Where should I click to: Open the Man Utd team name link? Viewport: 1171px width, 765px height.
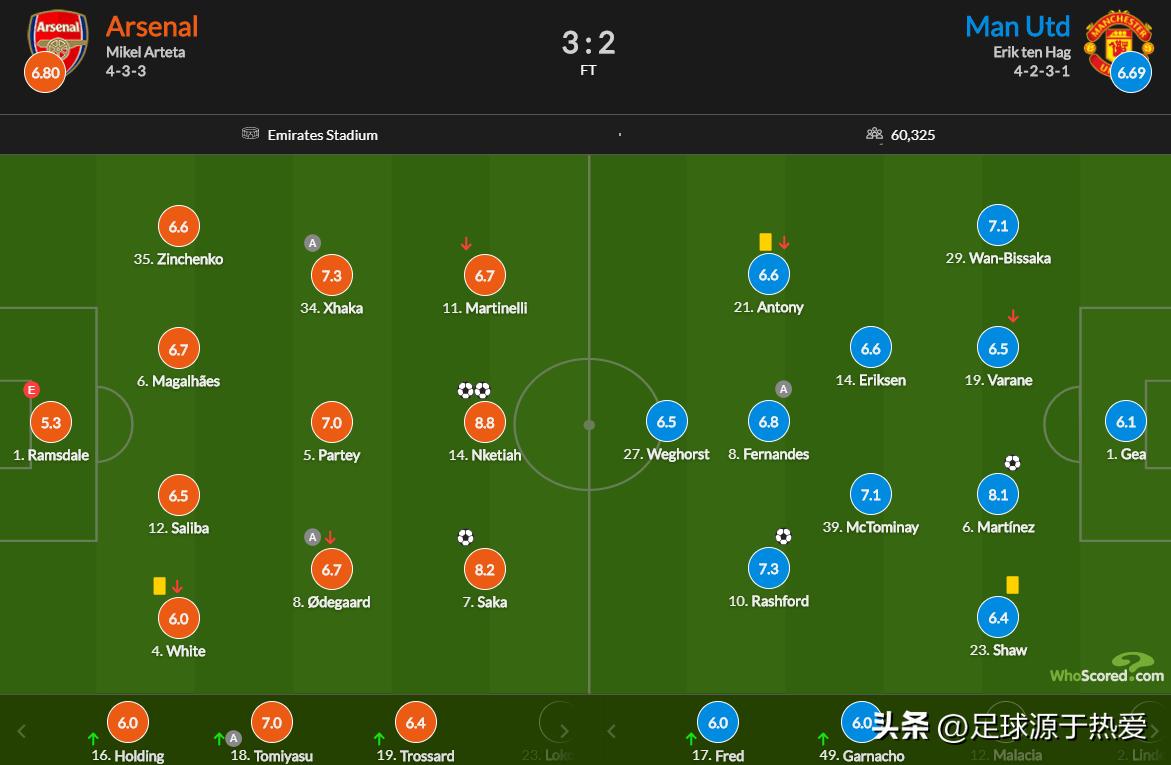pos(1017,26)
